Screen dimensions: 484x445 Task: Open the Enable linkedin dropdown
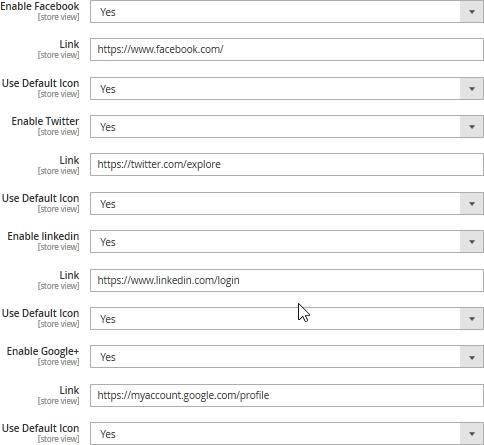click(287, 242)
